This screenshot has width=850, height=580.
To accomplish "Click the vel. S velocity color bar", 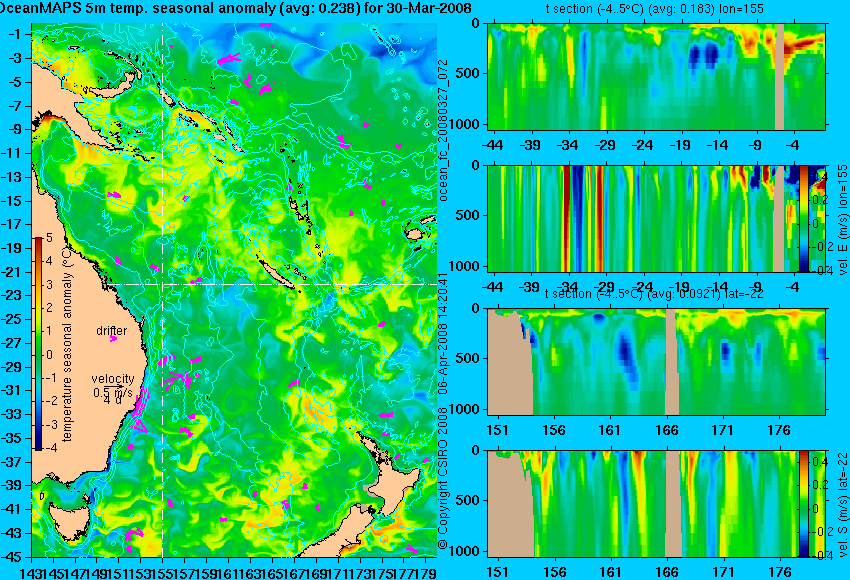I will click(803, 504).
